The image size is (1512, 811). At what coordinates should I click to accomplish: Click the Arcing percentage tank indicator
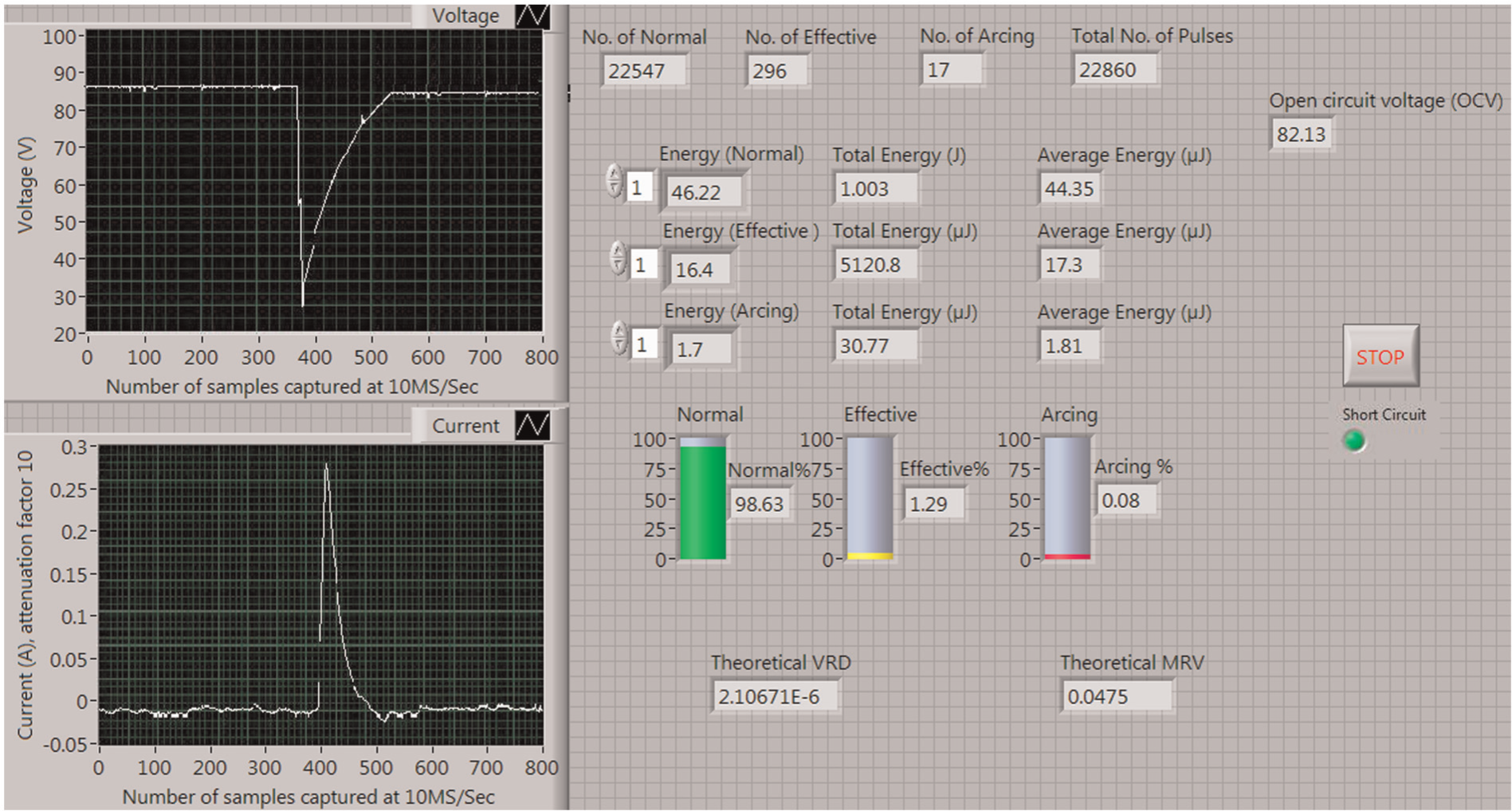pyautogui.click(x=1066, y=498)
